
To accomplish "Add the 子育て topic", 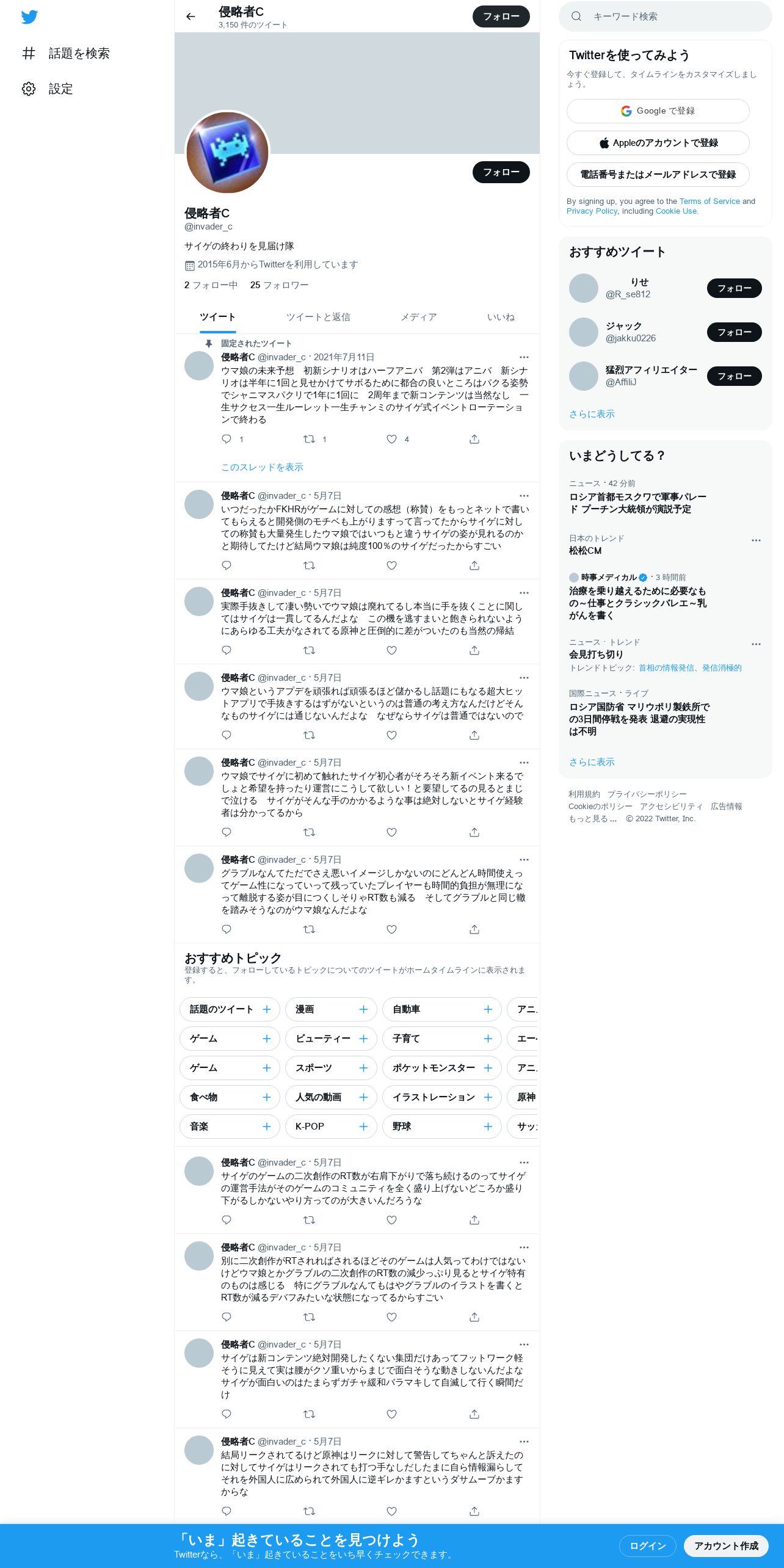I will 488,1039.
